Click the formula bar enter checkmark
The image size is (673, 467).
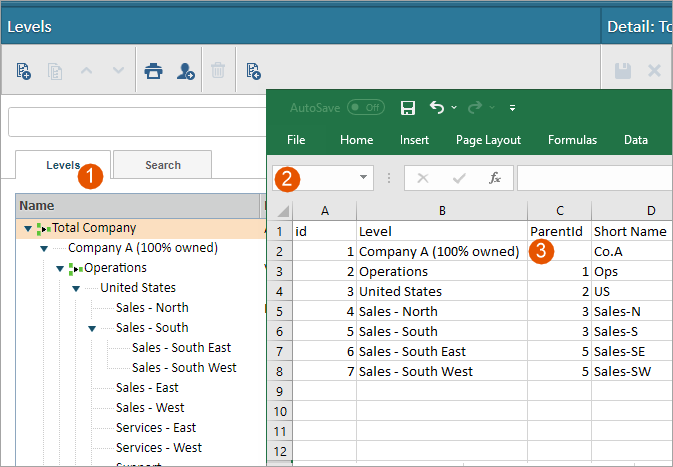click(459, 178)
